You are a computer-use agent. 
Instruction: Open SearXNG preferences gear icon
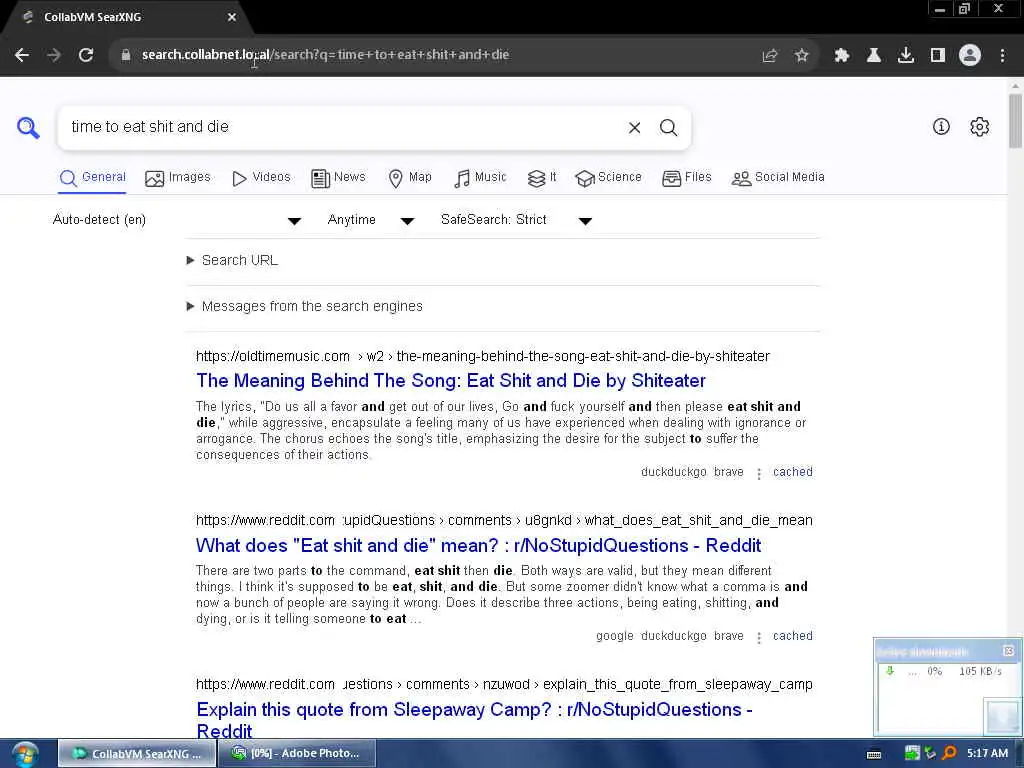point(979,127)
